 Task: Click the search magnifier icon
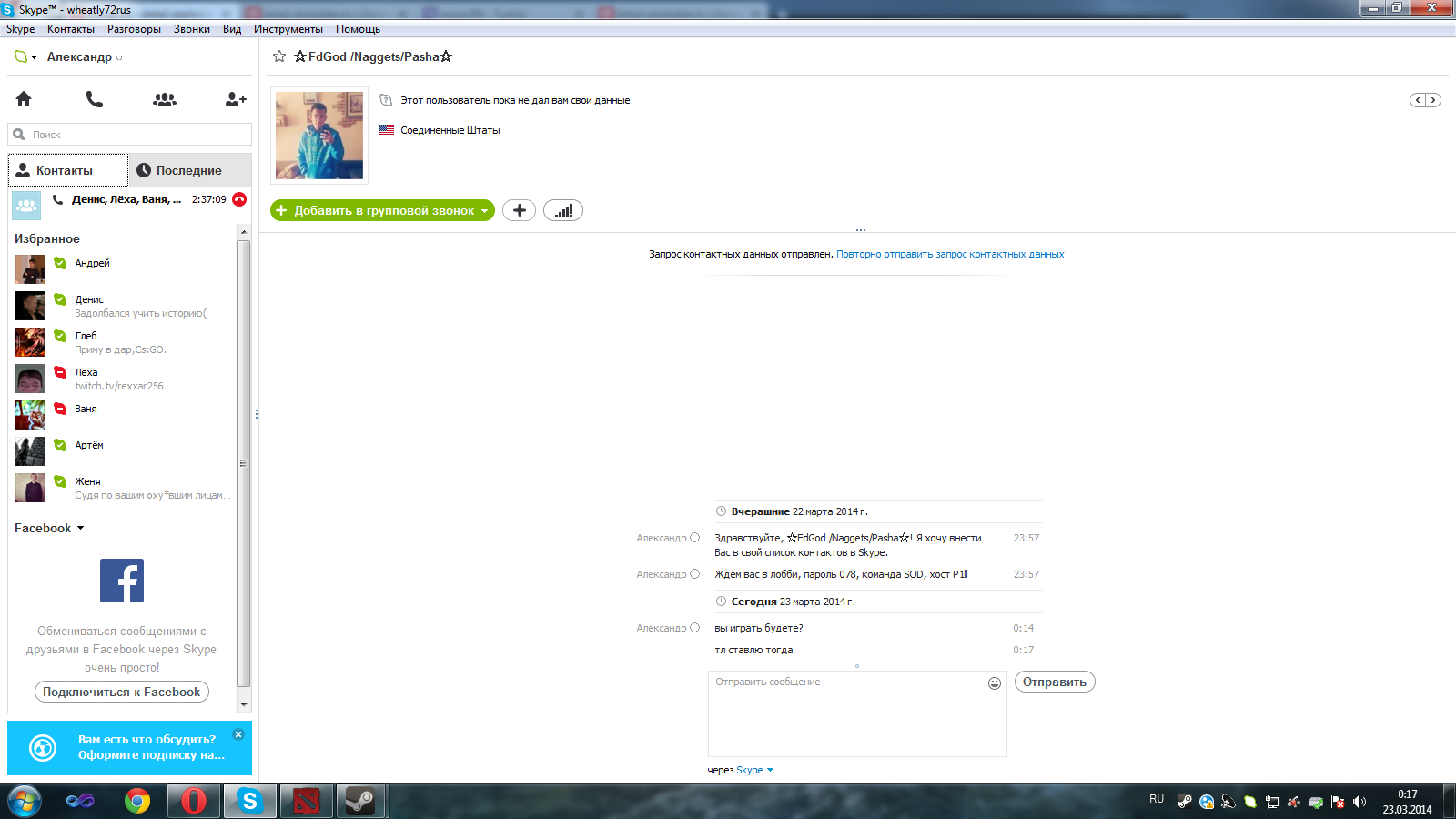pyautogui.click(x=19, y=135)
